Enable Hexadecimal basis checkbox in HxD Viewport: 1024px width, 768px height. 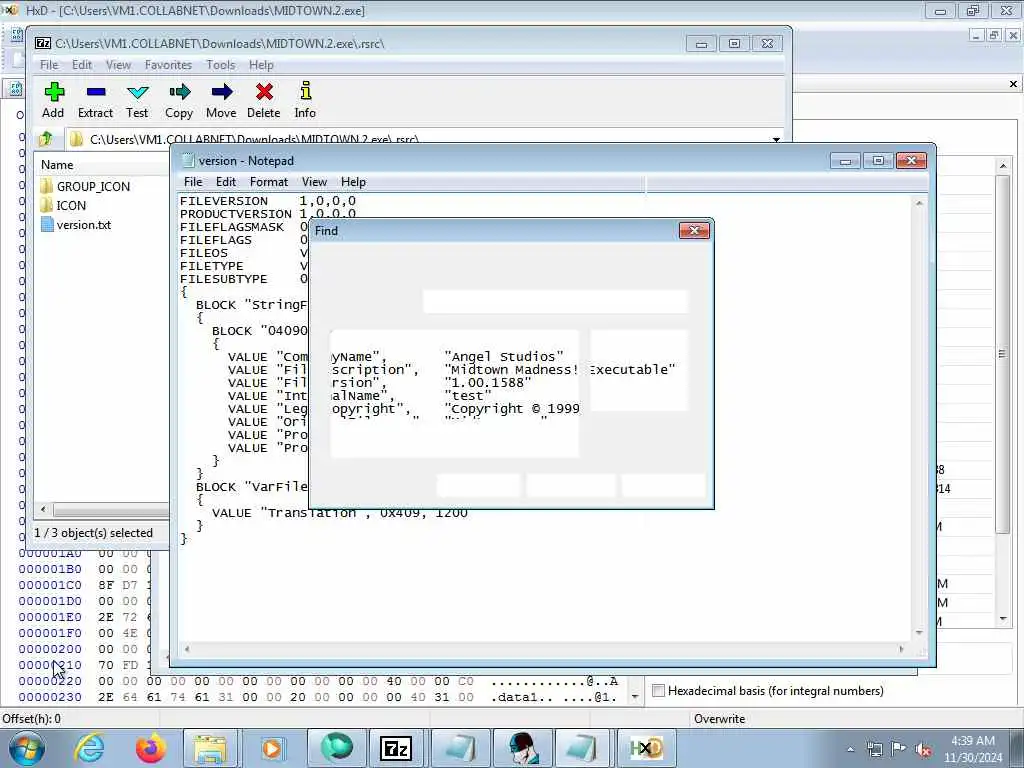click(x=659, y=691)
